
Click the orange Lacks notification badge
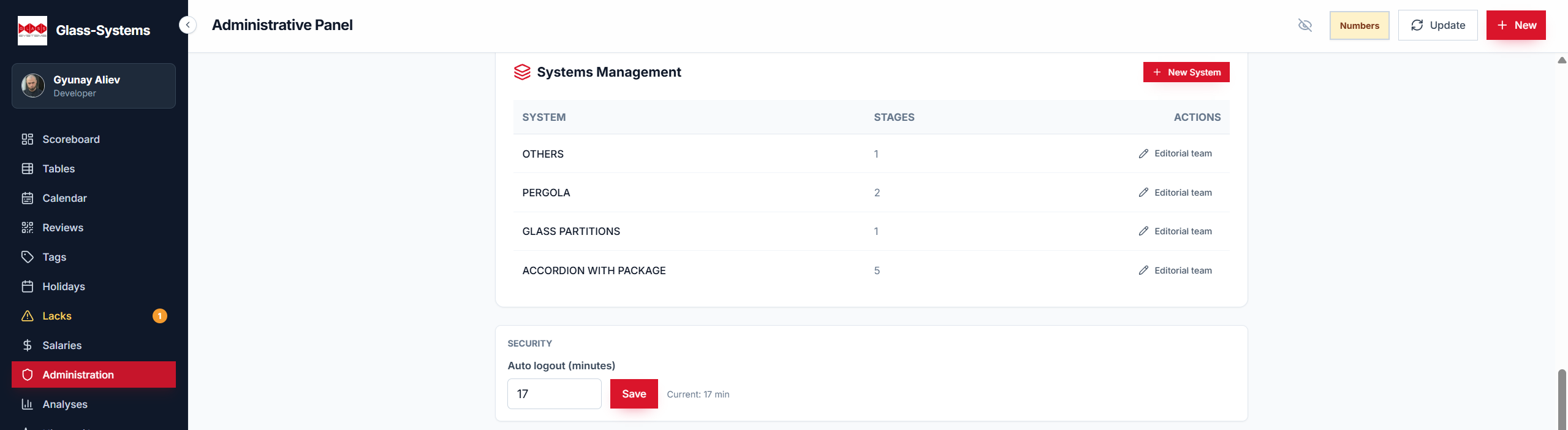pos(160,316)
